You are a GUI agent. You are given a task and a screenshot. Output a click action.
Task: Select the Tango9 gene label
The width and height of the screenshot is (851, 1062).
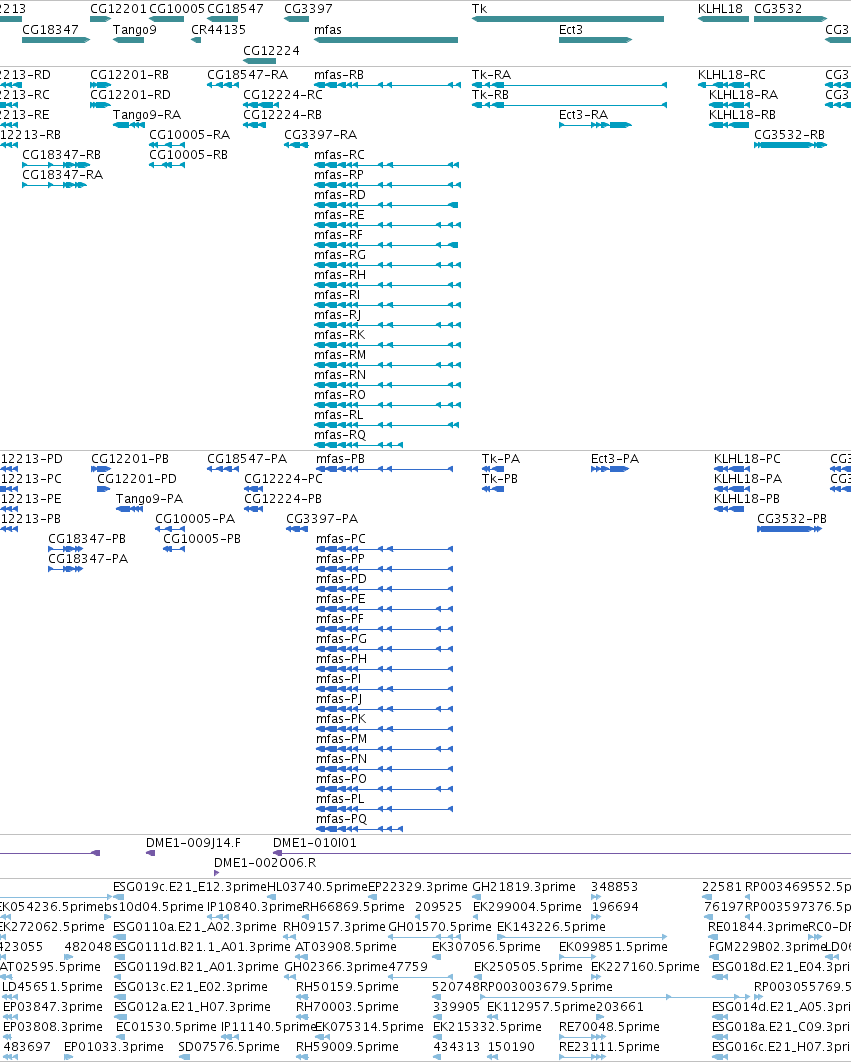tap(134, 29)
